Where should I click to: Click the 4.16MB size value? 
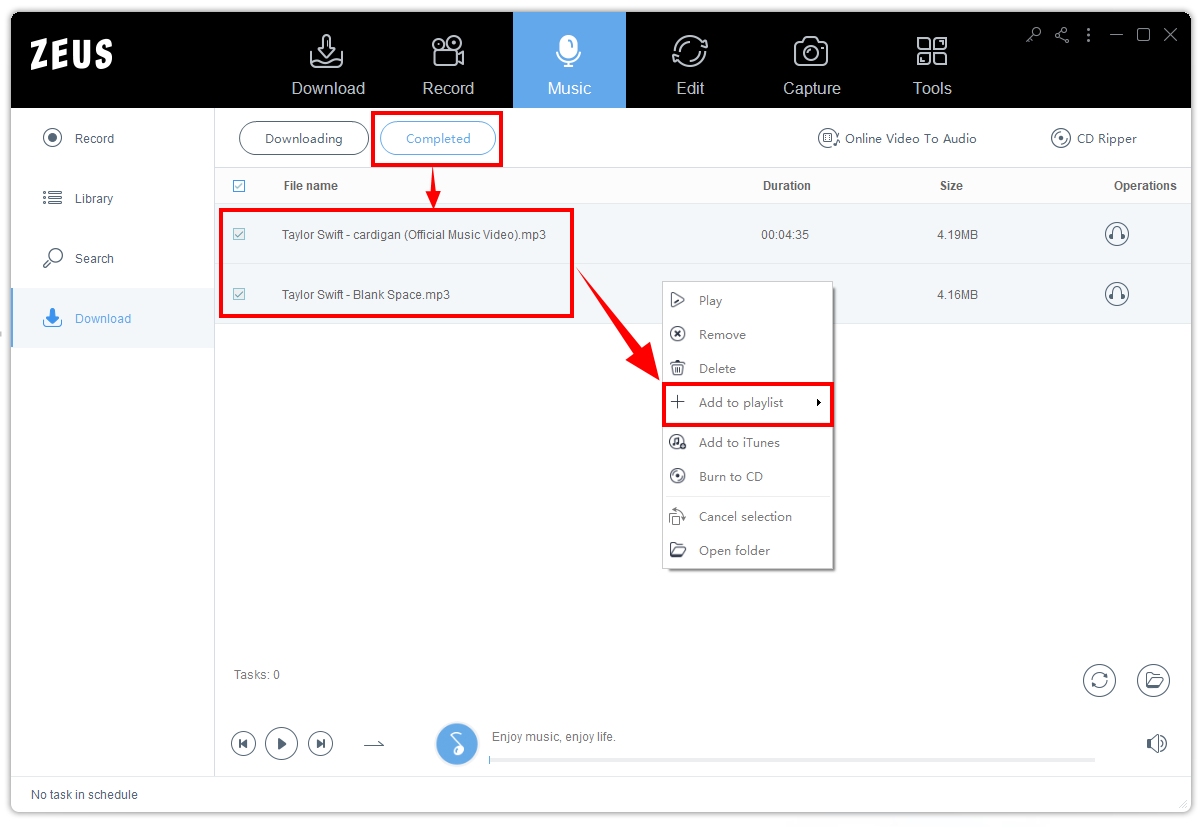click(x=957, y=295)
